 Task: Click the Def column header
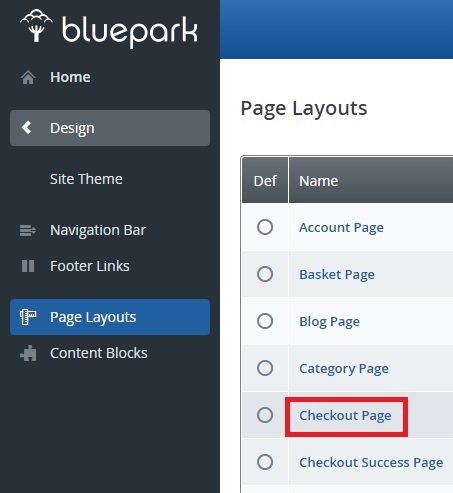coord(265,181)
